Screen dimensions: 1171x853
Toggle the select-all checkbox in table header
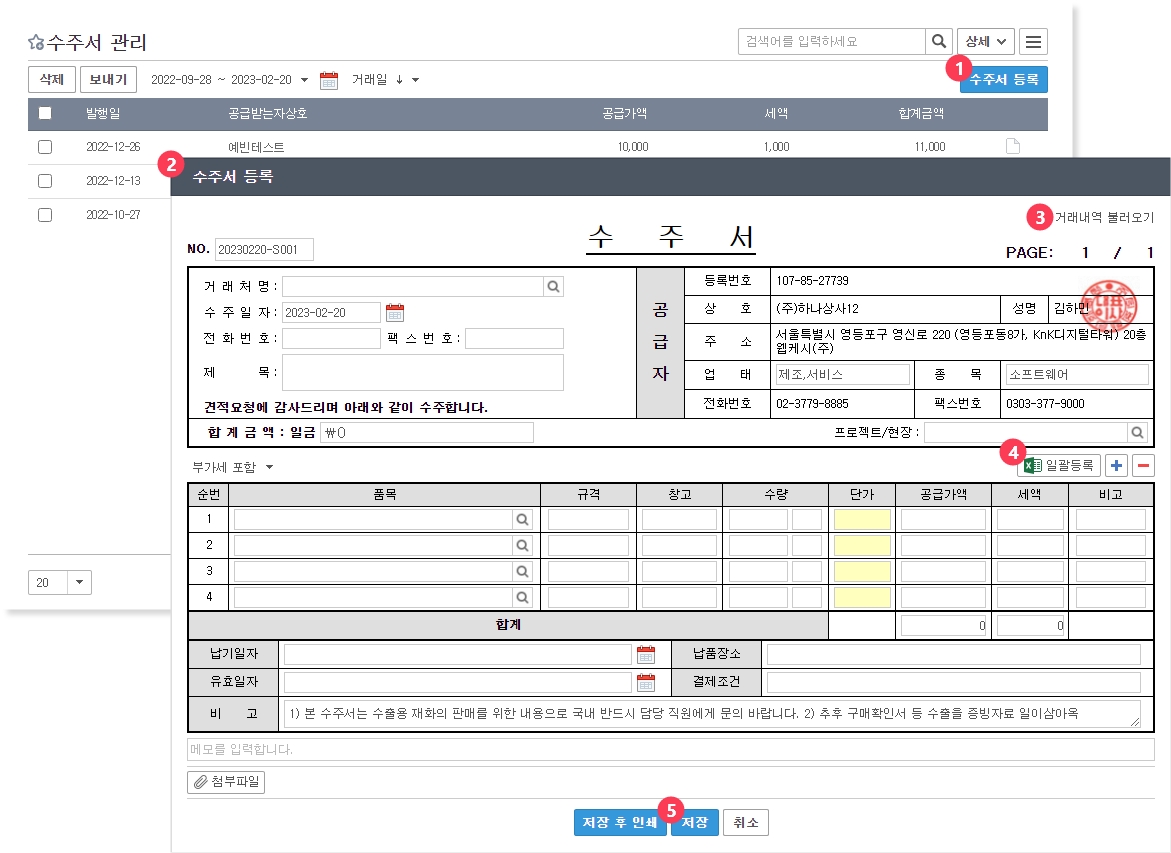45,113
